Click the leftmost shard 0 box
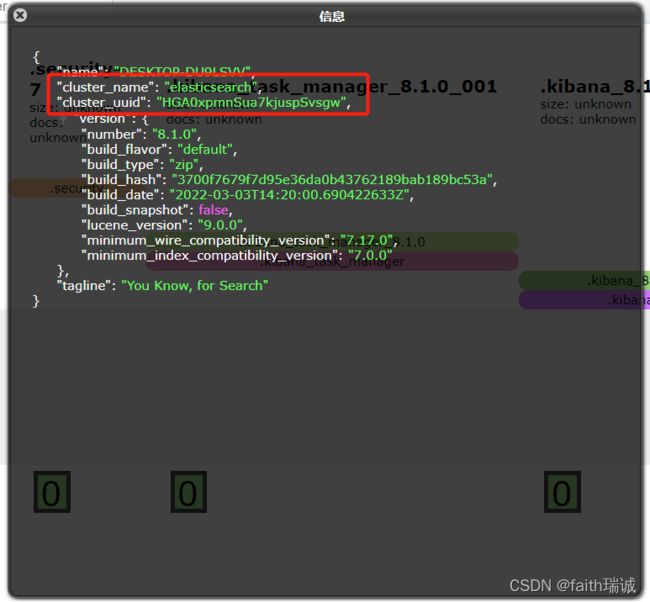650x602 pixels. pyautogui.click(x=52, y=492)
